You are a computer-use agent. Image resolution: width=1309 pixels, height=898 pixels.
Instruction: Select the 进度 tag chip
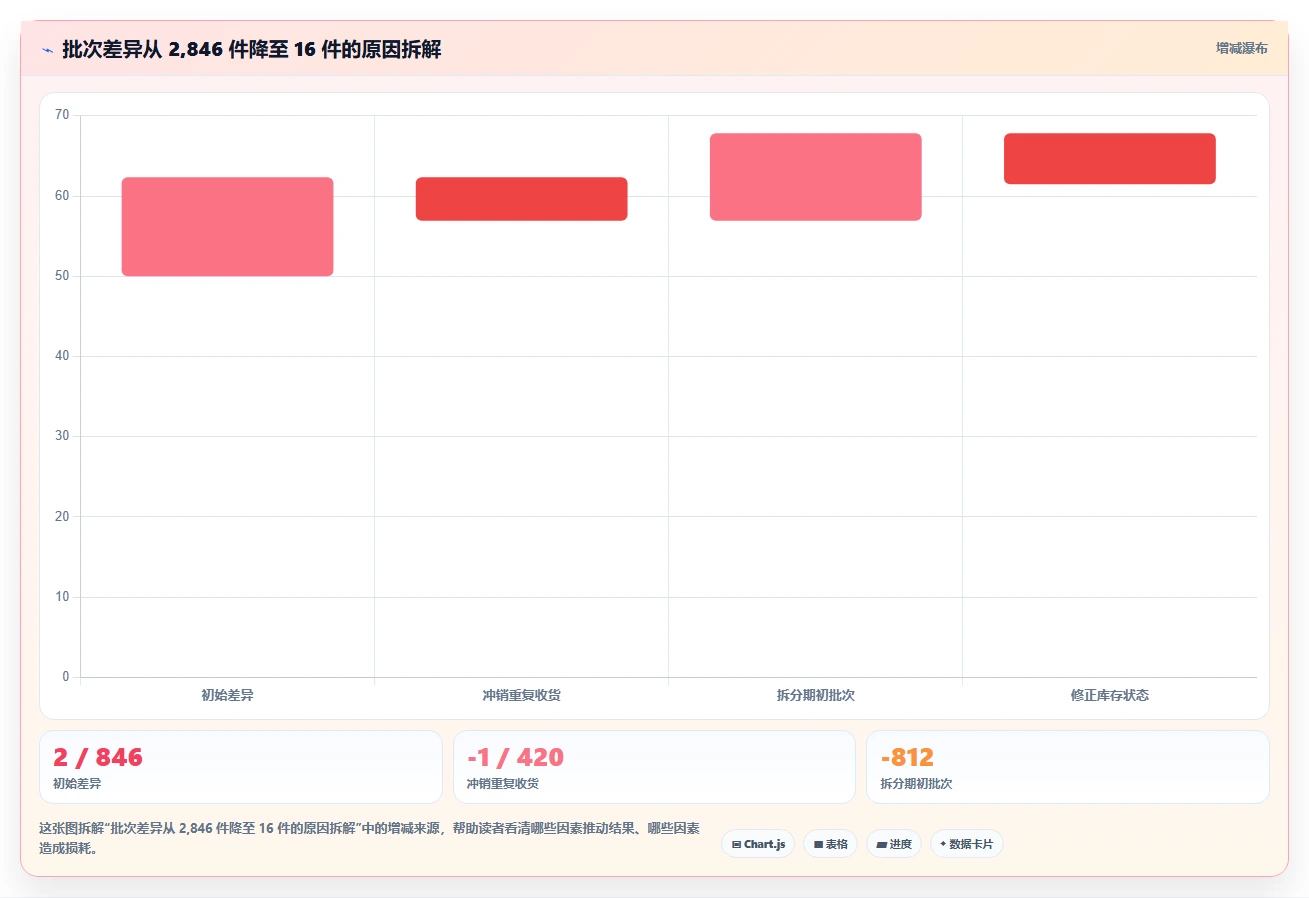(x=893, y=844)
